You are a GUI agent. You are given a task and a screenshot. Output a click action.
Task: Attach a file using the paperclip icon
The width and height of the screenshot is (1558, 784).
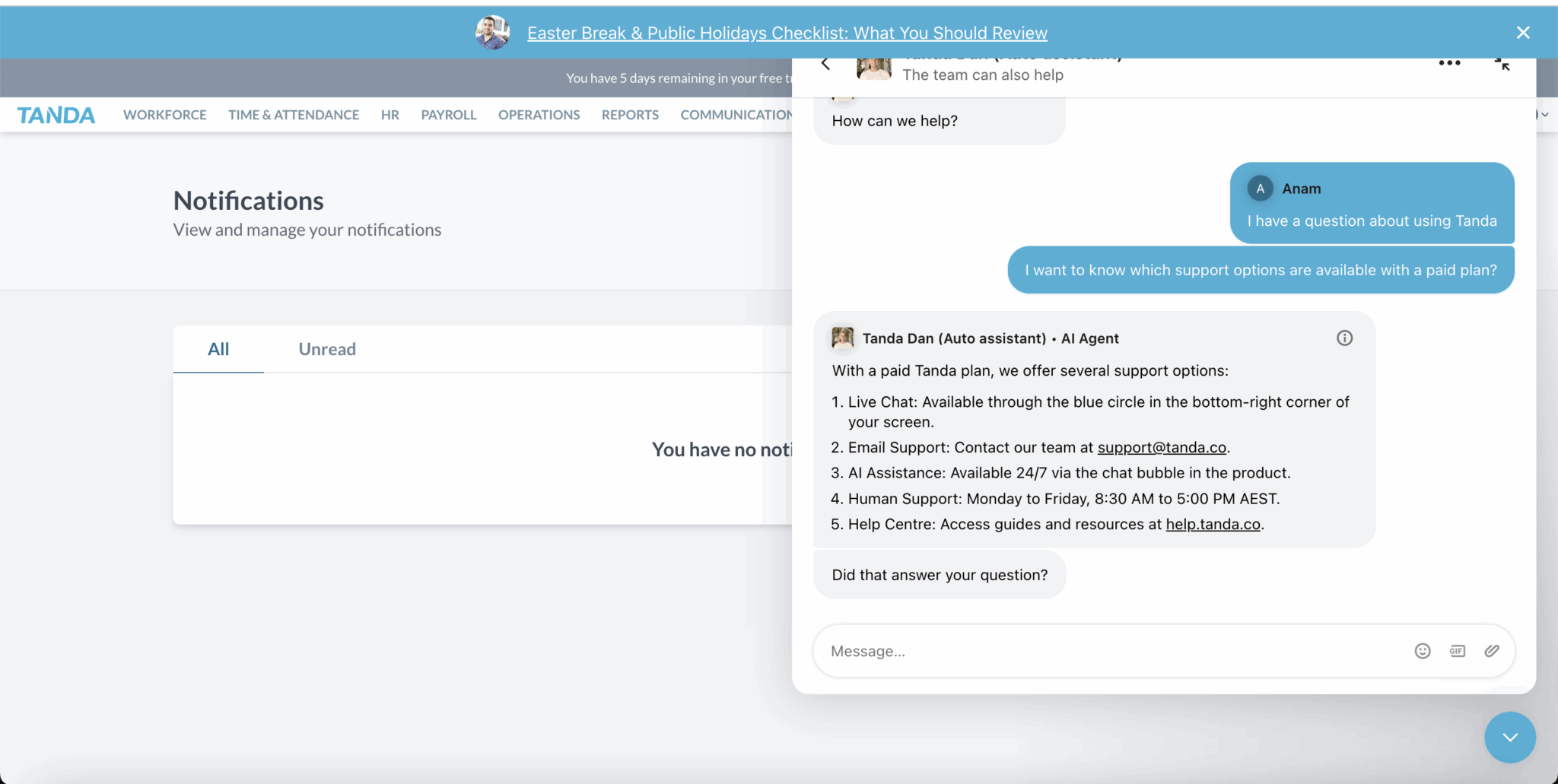pos(1491,651)
